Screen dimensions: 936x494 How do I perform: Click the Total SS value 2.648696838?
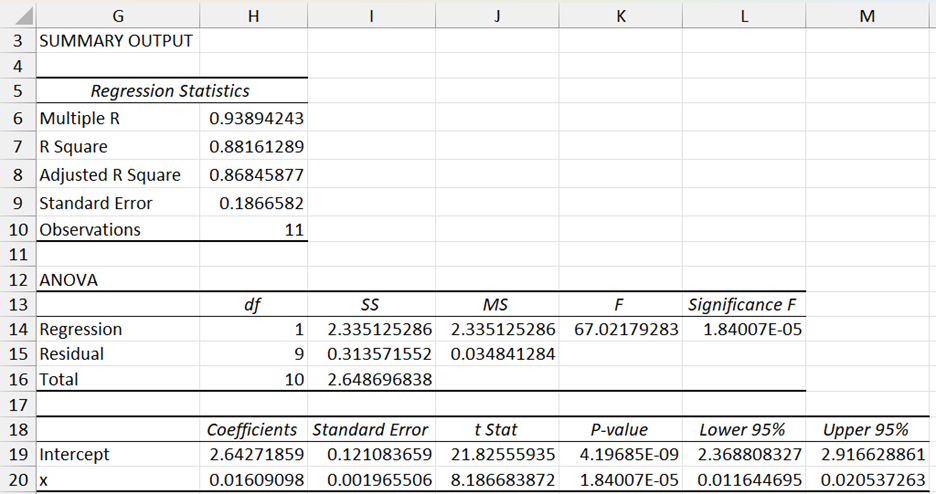(x=370, y=379)
